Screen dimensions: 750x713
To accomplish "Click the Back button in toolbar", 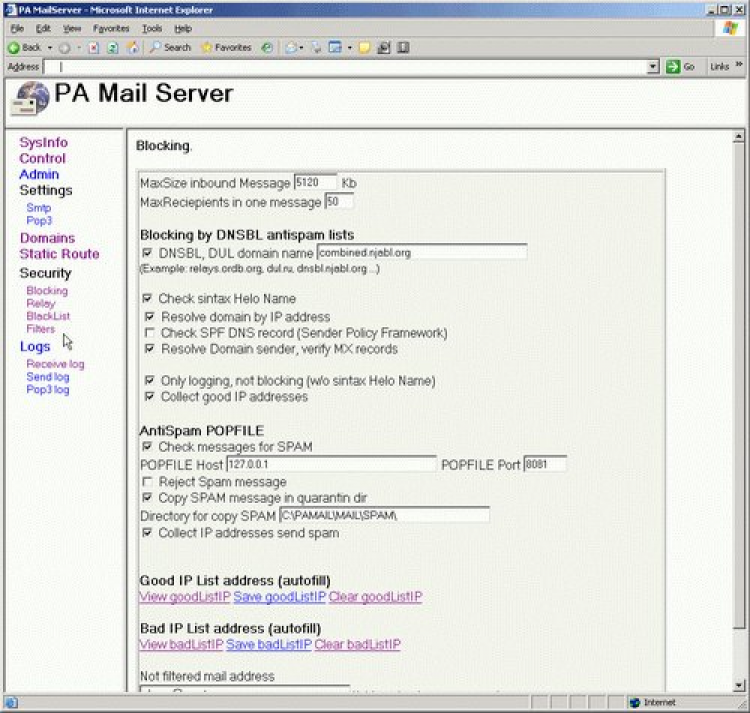I will [x=25, y=48].
